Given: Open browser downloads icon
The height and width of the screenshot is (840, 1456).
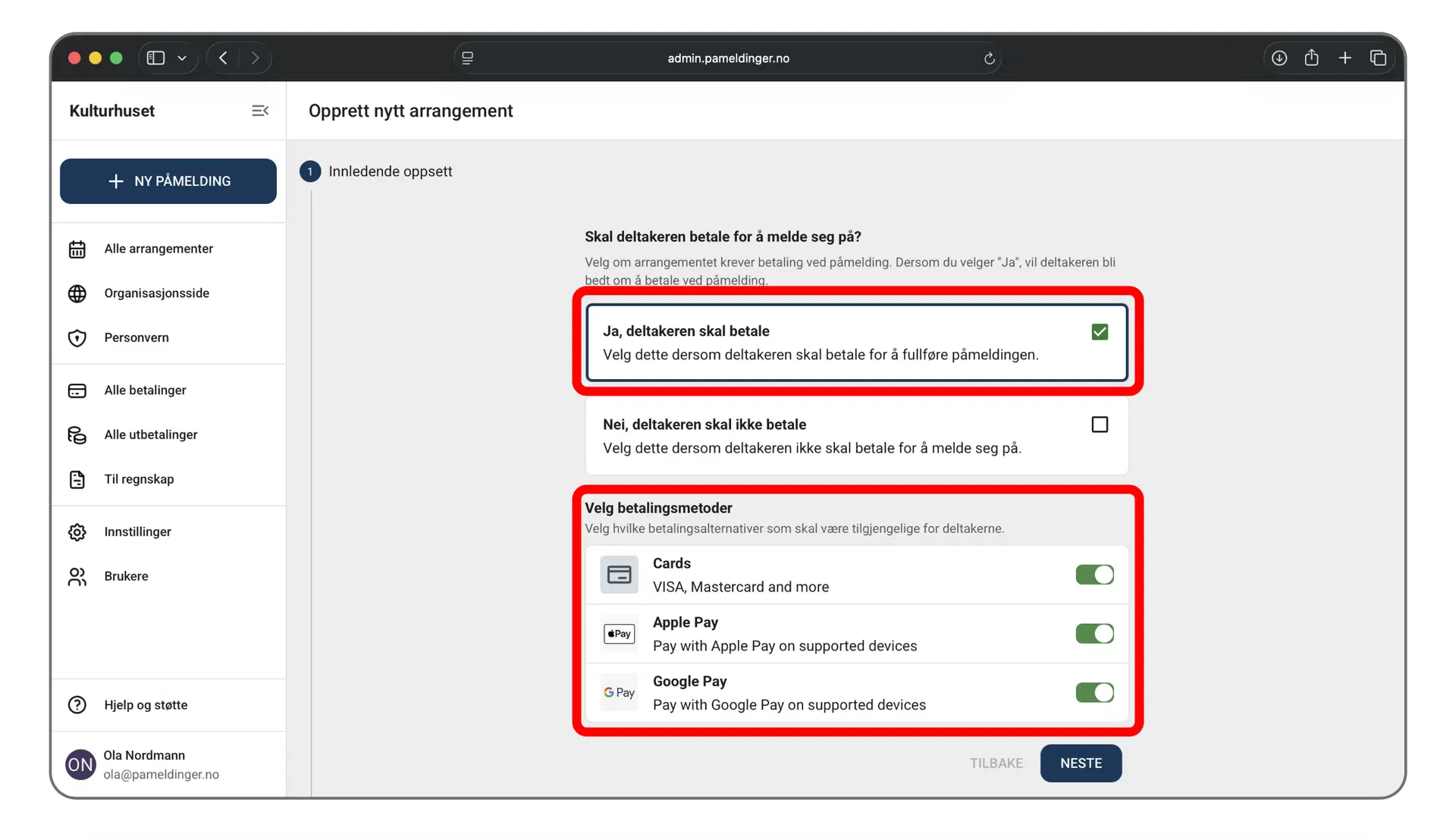Looking at the screenshot, I should [x=1279, y=58].
